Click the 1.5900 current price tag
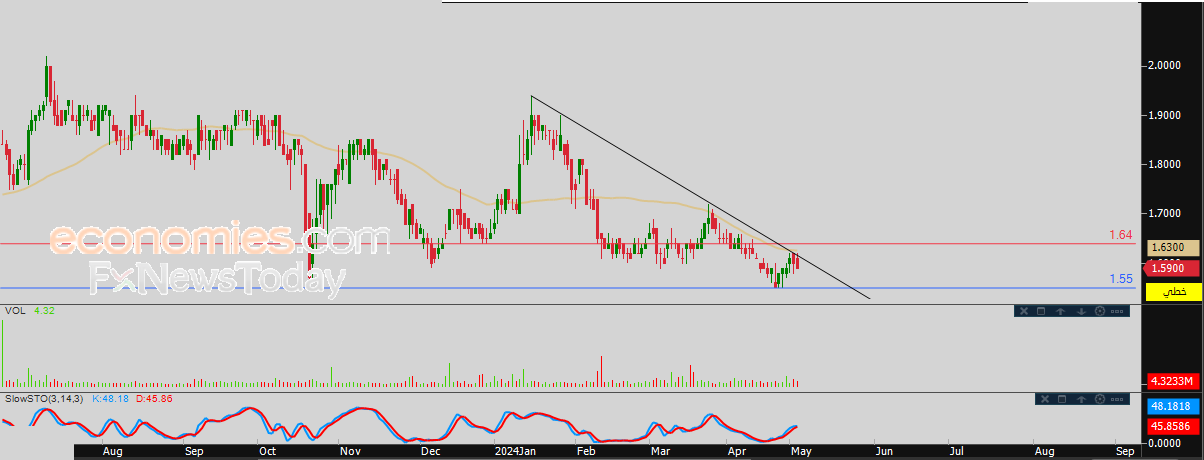This screenshot has height=460, width=1204. [x=1172, y=269]
